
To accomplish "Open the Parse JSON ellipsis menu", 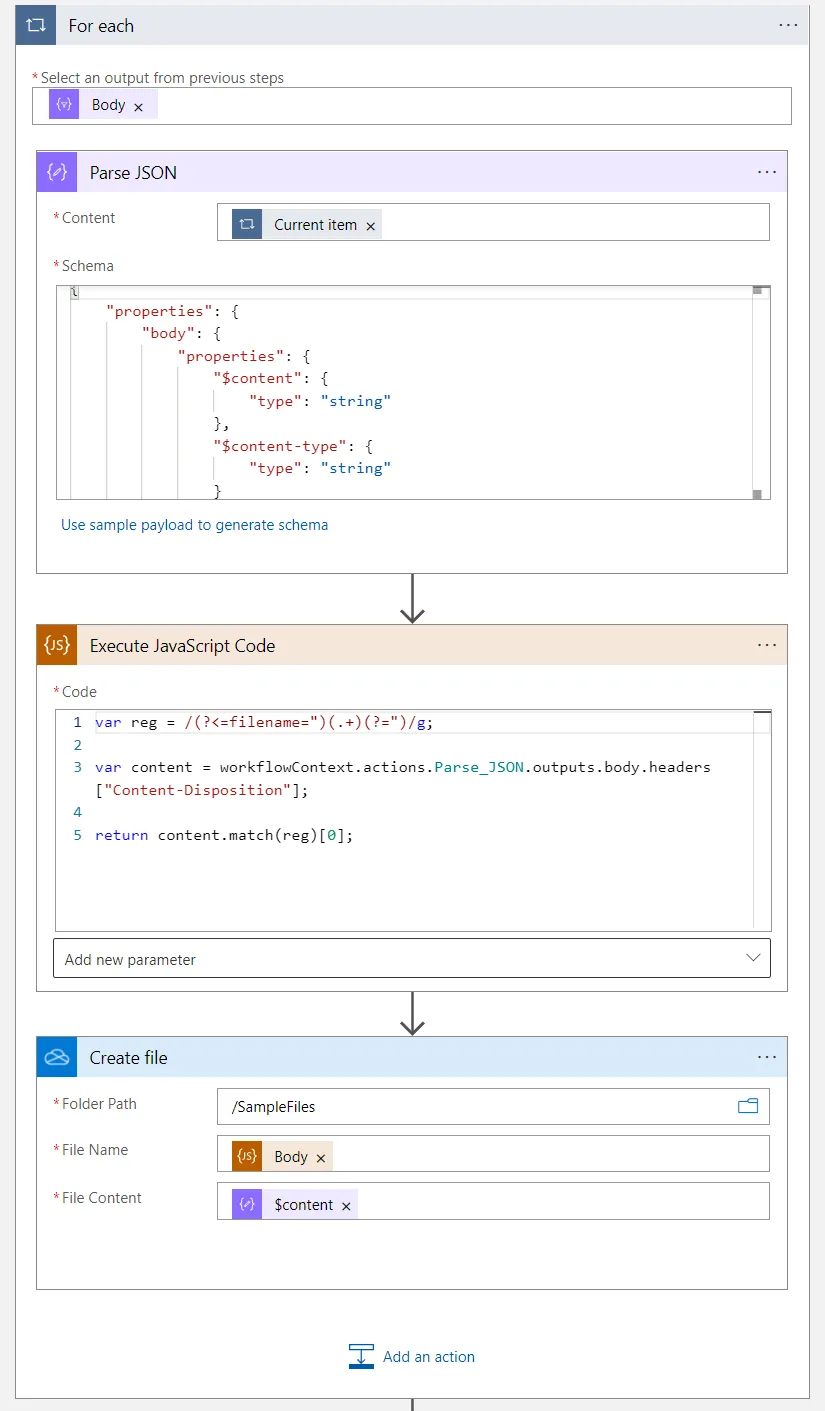I will [x=767, y=171].
